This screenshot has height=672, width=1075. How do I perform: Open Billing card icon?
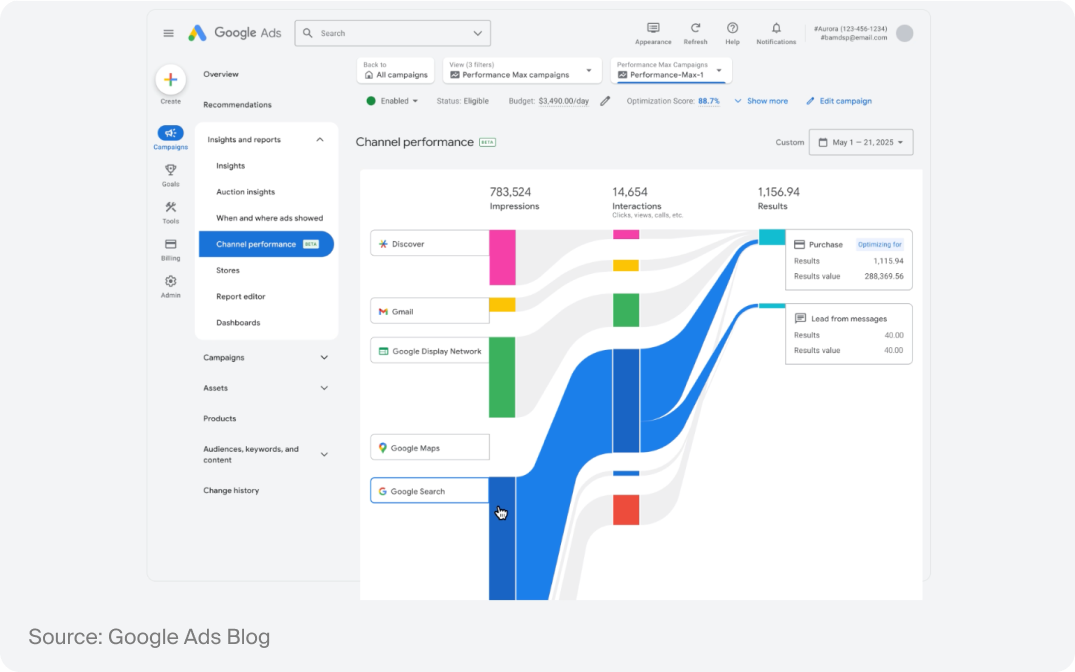pos(171,244)
